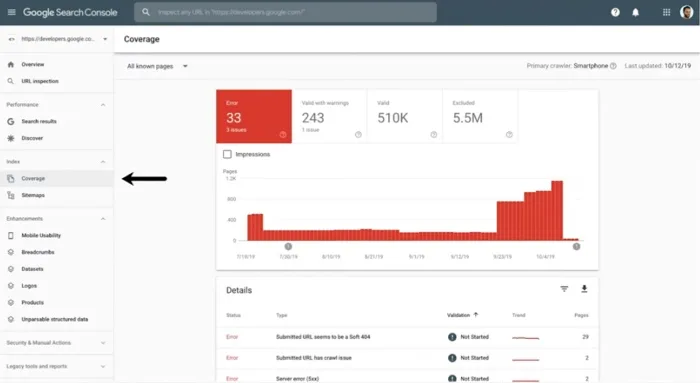Collapse the Enhancements section
Image resolution: width=700 pixels, height=383 pixels.
pos(103,219)
